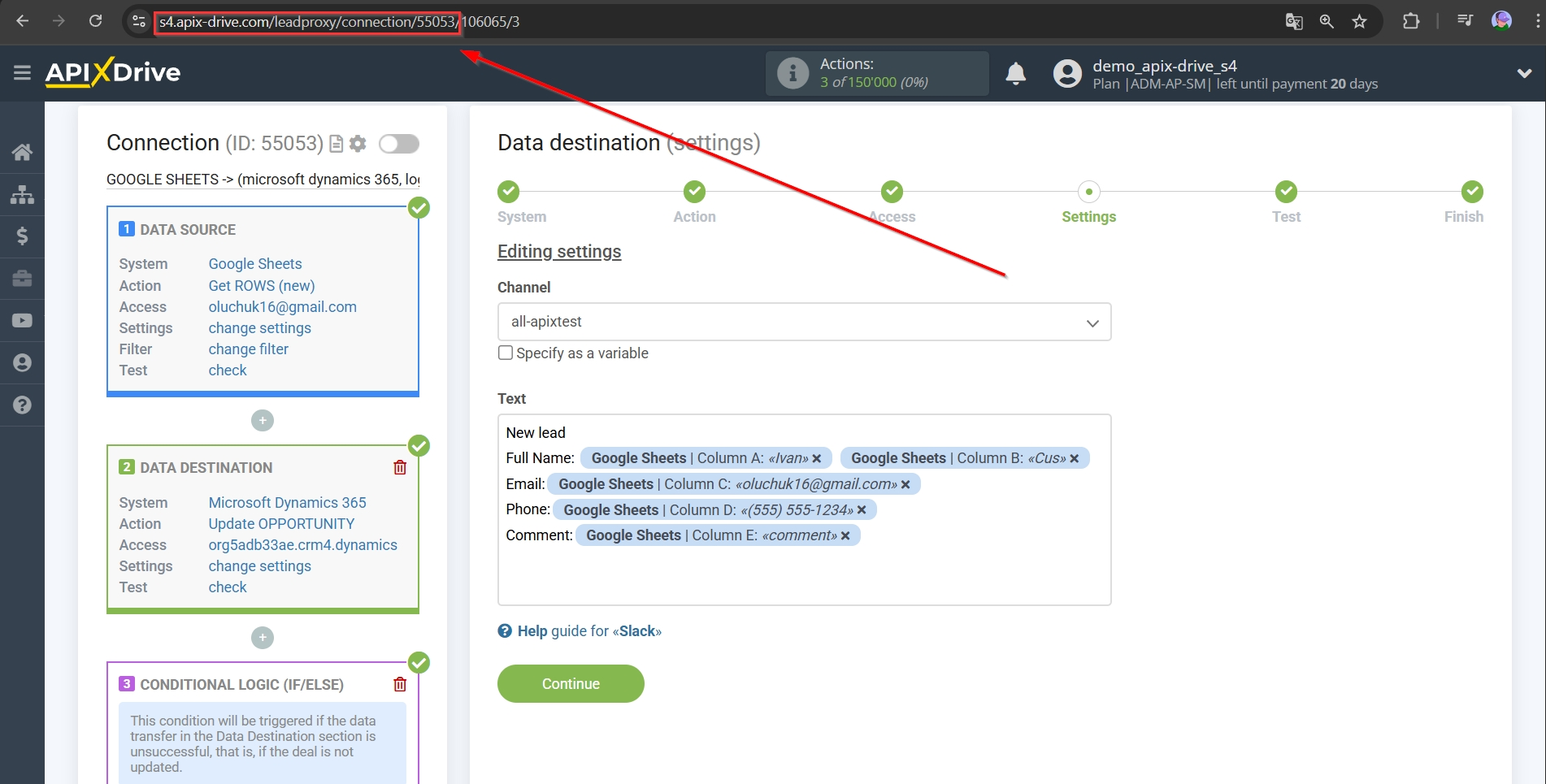This screenshot has width=1546, height=784.
Task: Go to the Access step
Action: [892, 193]
